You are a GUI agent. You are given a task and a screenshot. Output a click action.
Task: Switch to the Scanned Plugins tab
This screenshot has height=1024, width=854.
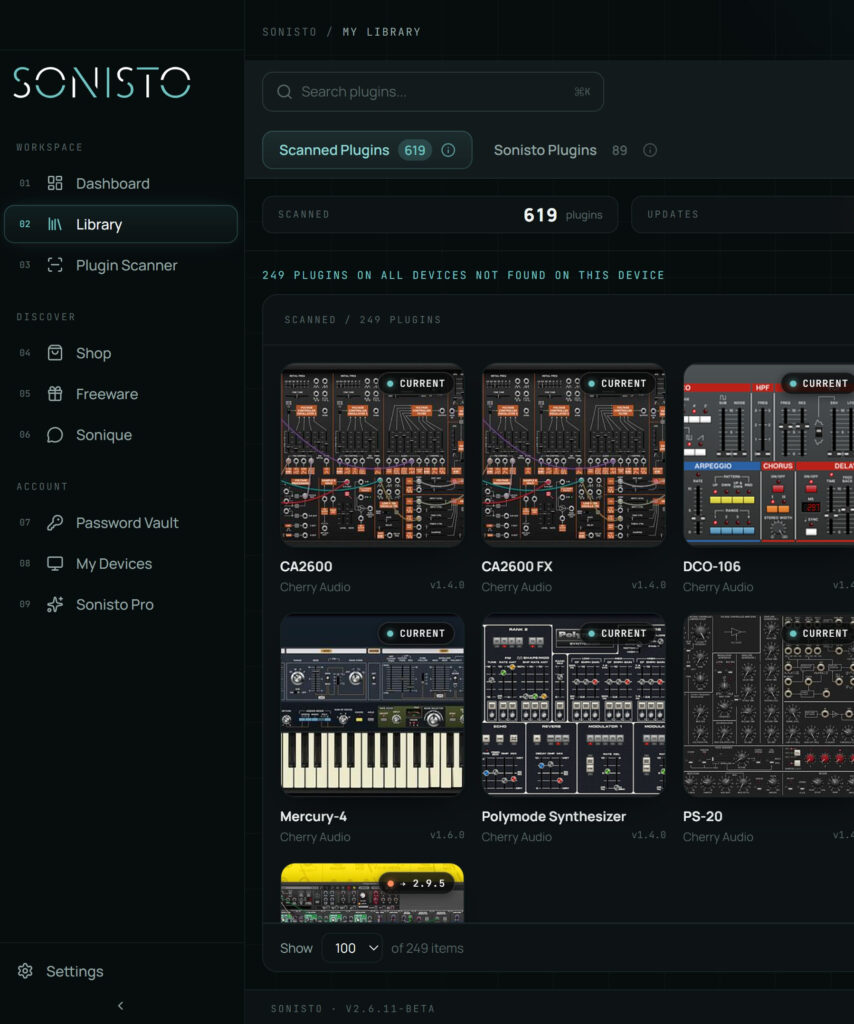(367, 150)
